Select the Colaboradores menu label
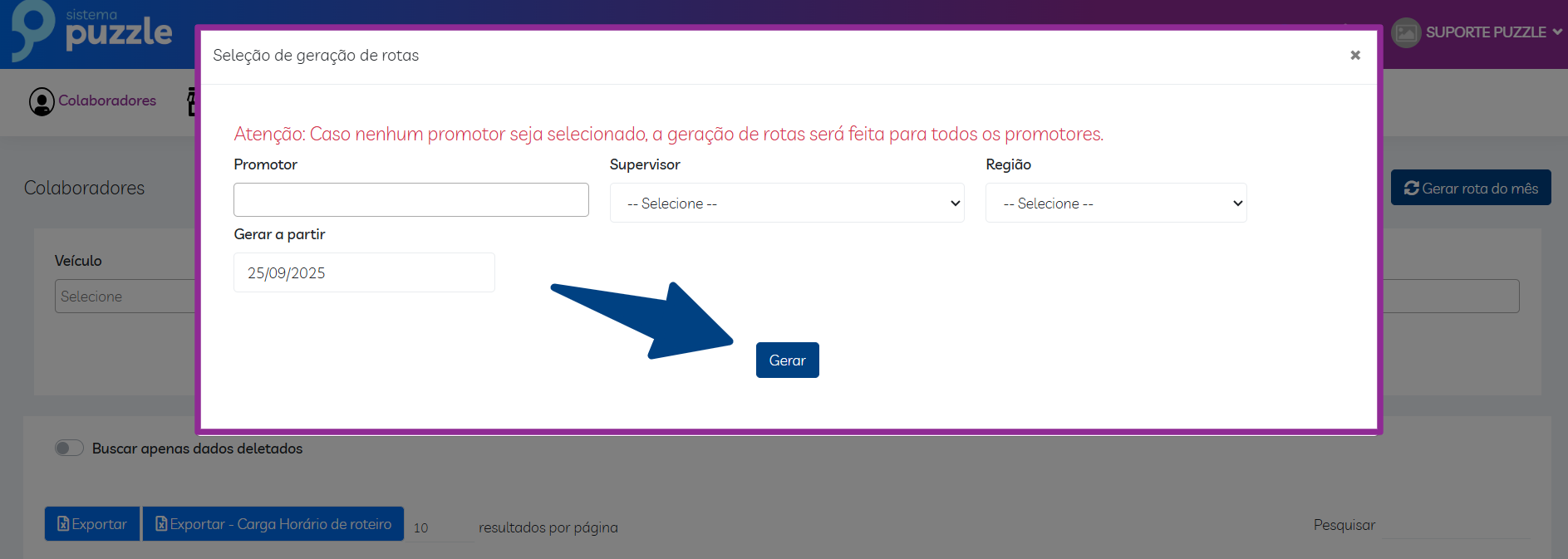Viewport: 1568px width, 559px height. point(107,101)
